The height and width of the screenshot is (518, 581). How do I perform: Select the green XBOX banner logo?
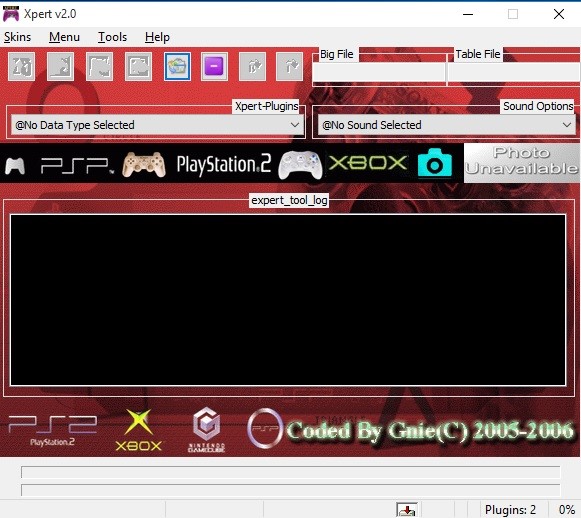point(368,163)
